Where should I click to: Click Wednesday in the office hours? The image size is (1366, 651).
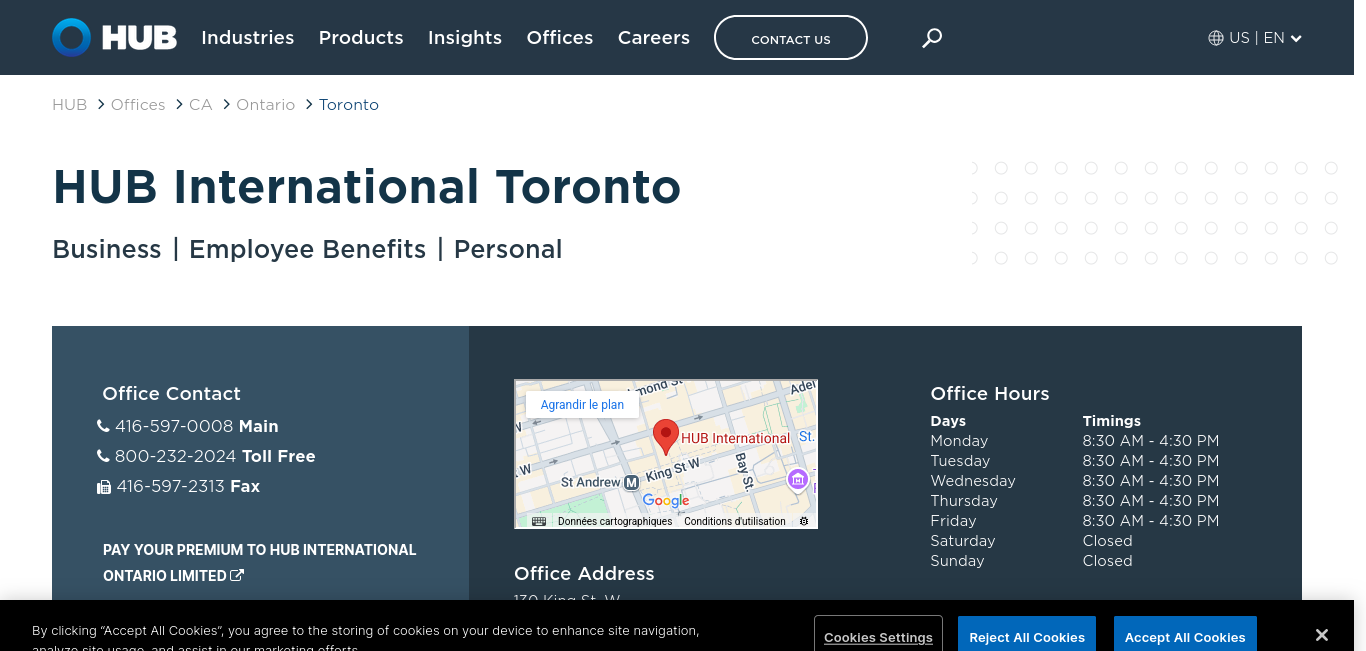(973, 481)
